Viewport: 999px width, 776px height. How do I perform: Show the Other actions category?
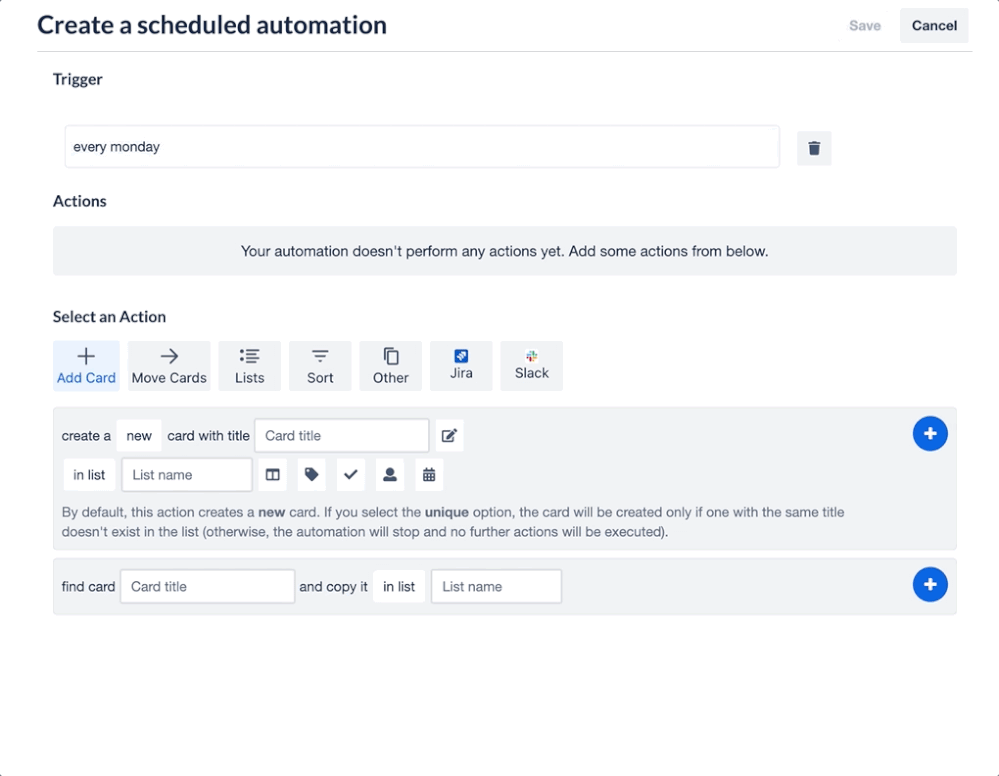point(391,366)
